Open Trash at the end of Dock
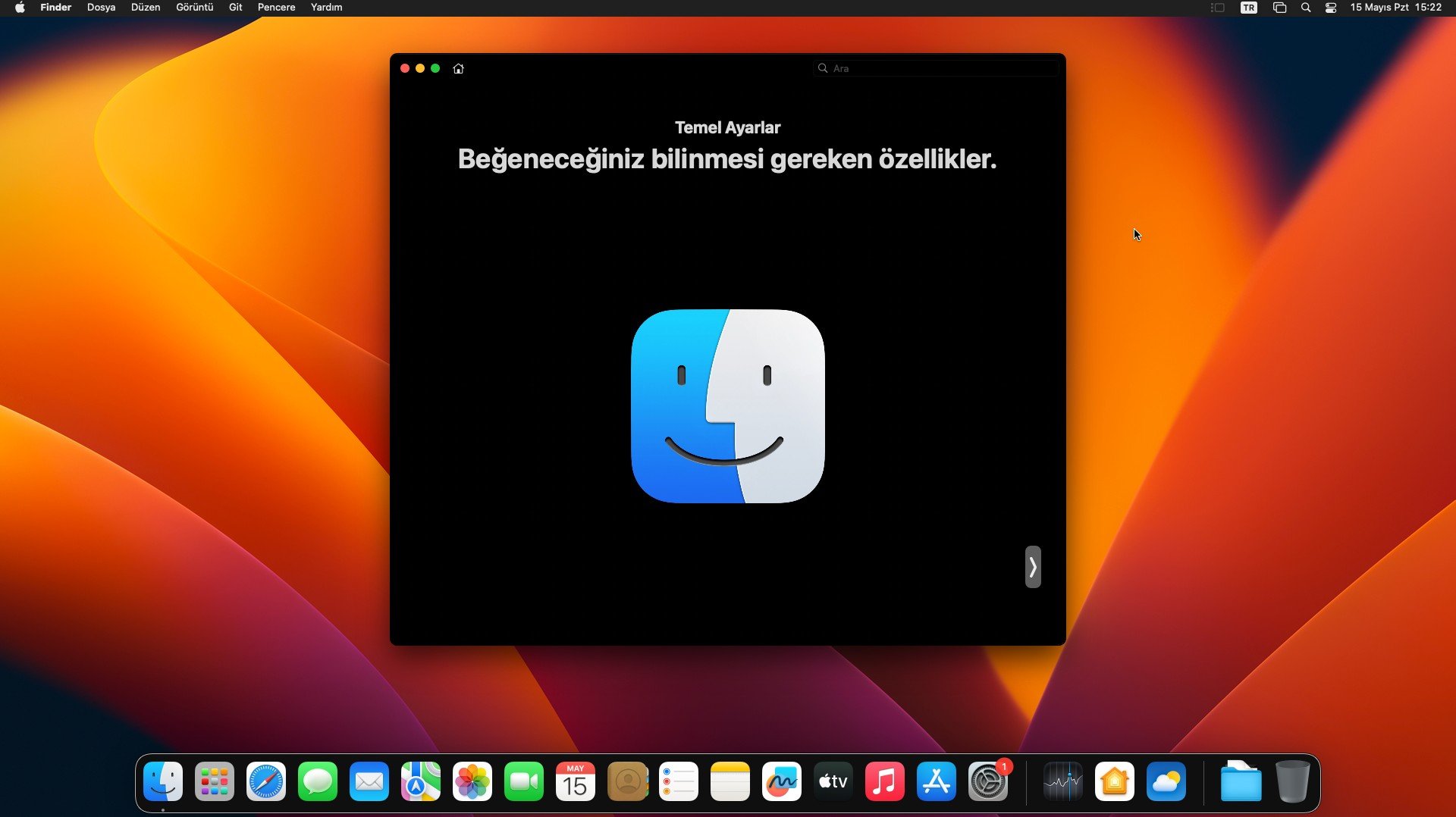The width and height of the screenshot is (1456, 817). click(x=1291, y=781)
